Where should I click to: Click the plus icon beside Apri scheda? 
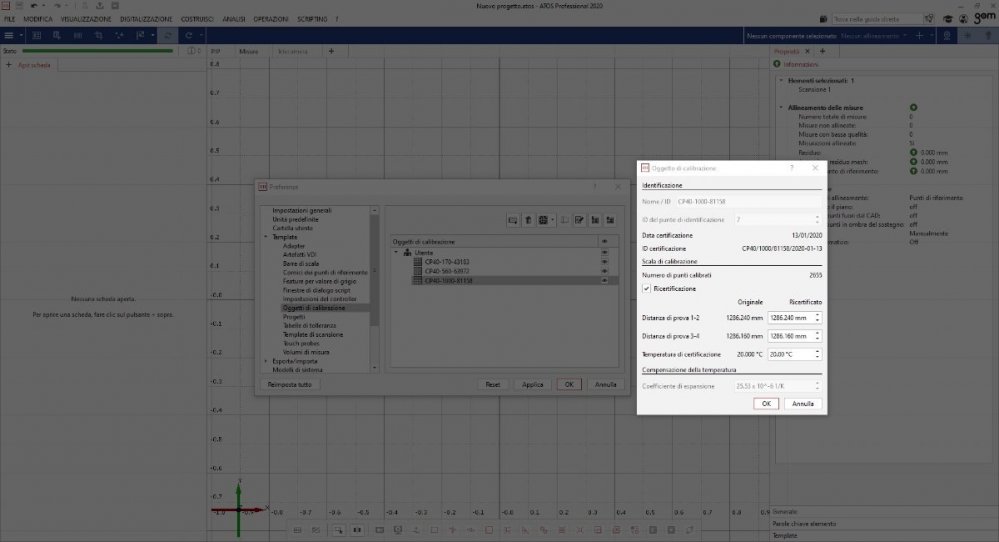click(10, 65)
